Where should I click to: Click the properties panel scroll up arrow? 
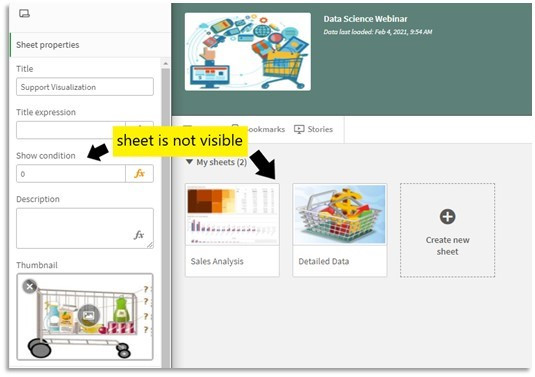(x=165, y=63)
